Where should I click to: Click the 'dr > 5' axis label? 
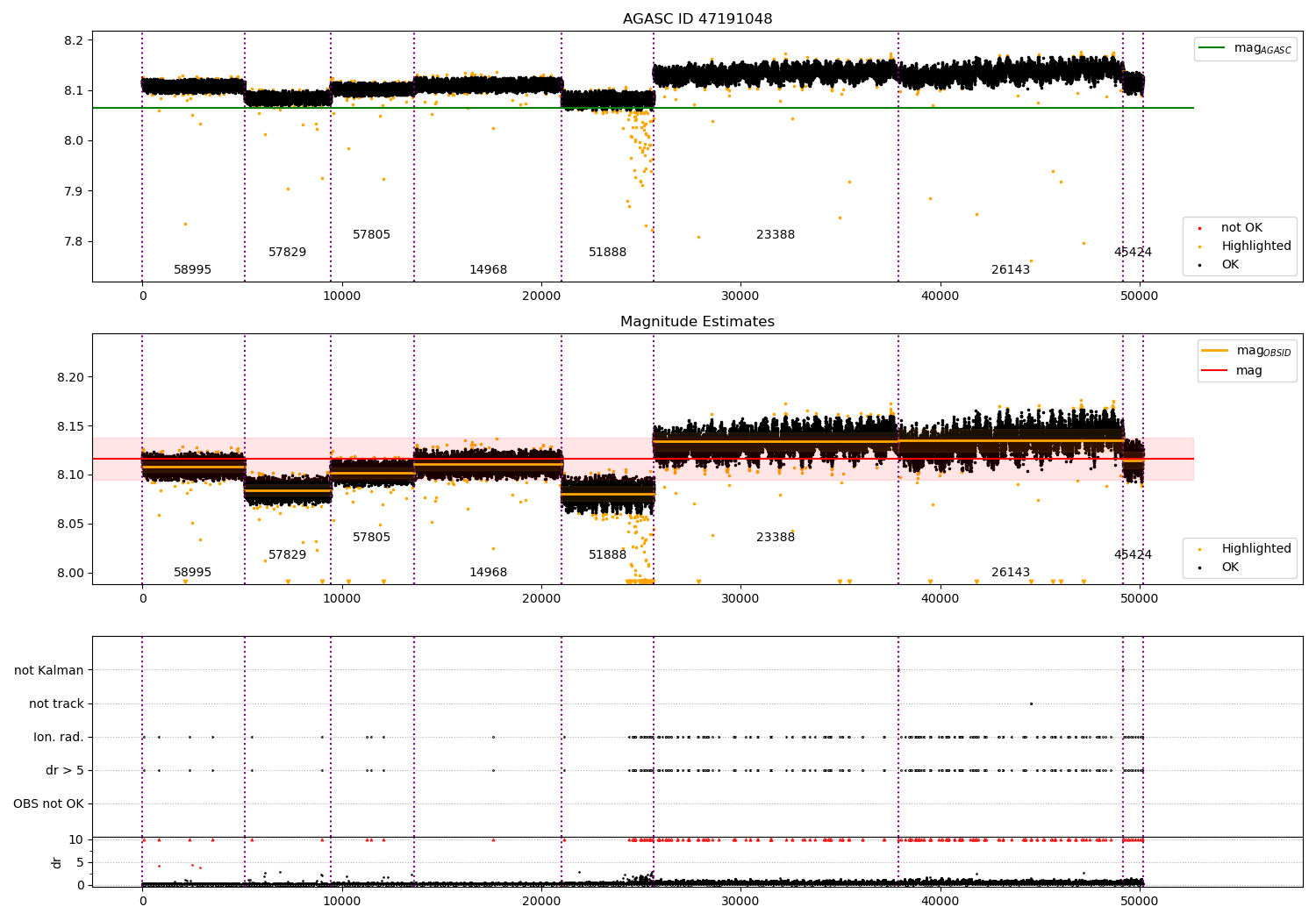pyautogui.click(x=65, y=771)
